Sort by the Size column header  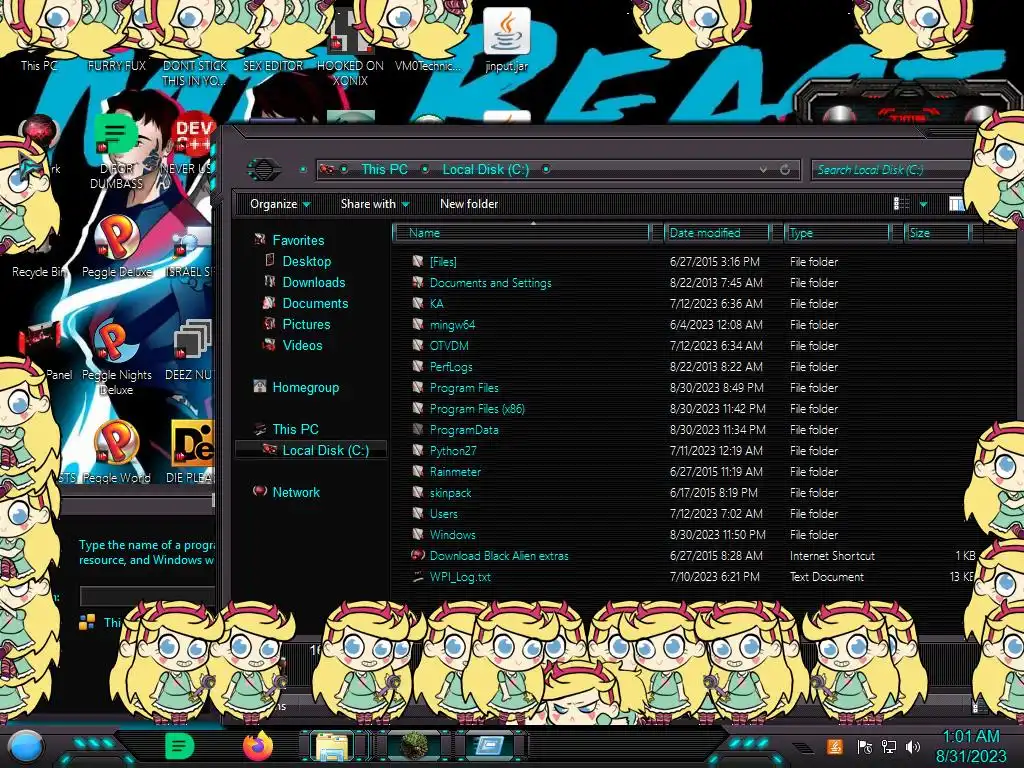938,232
